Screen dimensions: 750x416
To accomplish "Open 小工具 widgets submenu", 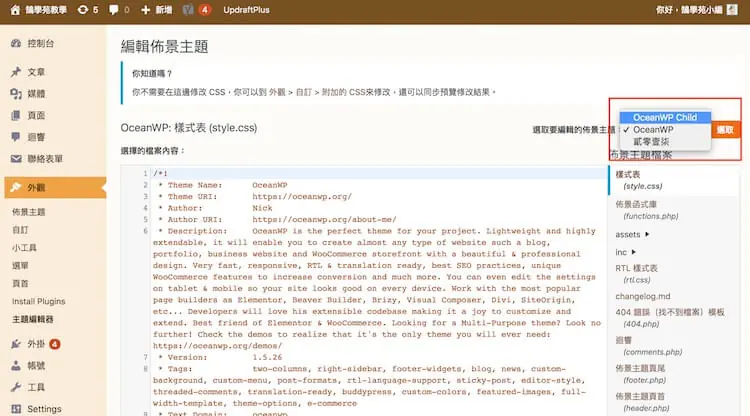I will 24,248.
